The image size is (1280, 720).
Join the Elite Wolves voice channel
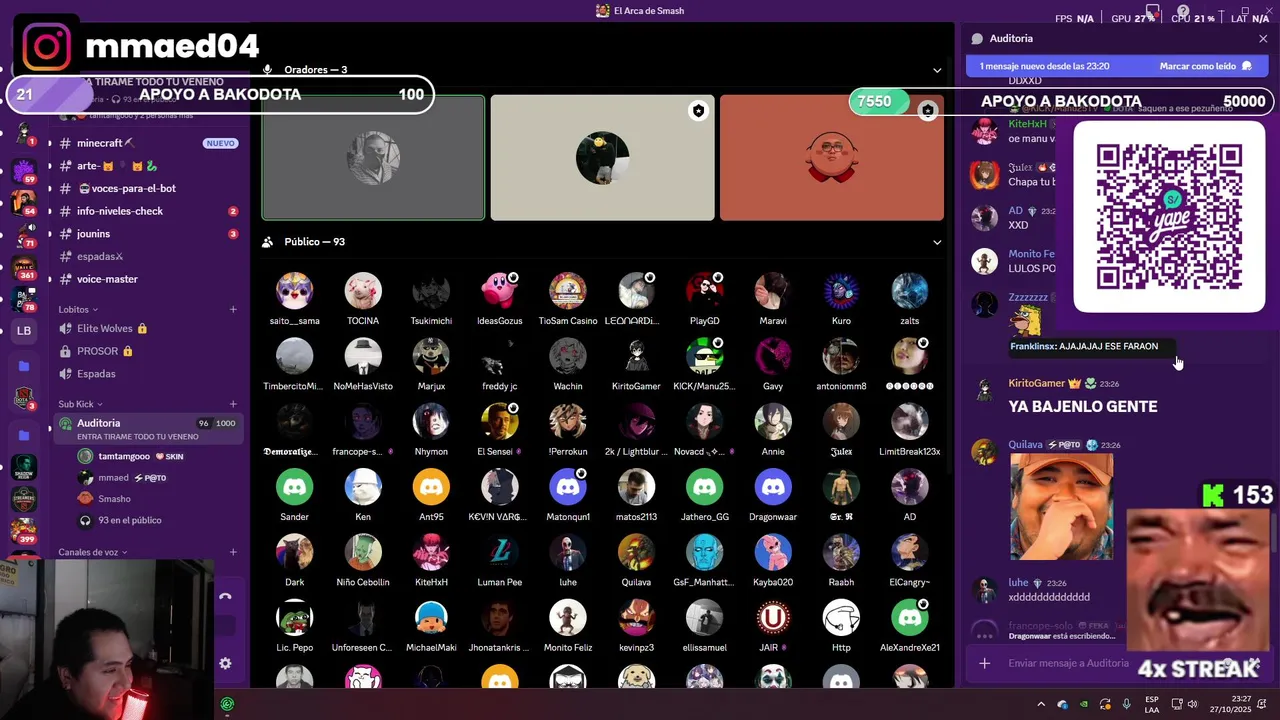coord(150,328)
